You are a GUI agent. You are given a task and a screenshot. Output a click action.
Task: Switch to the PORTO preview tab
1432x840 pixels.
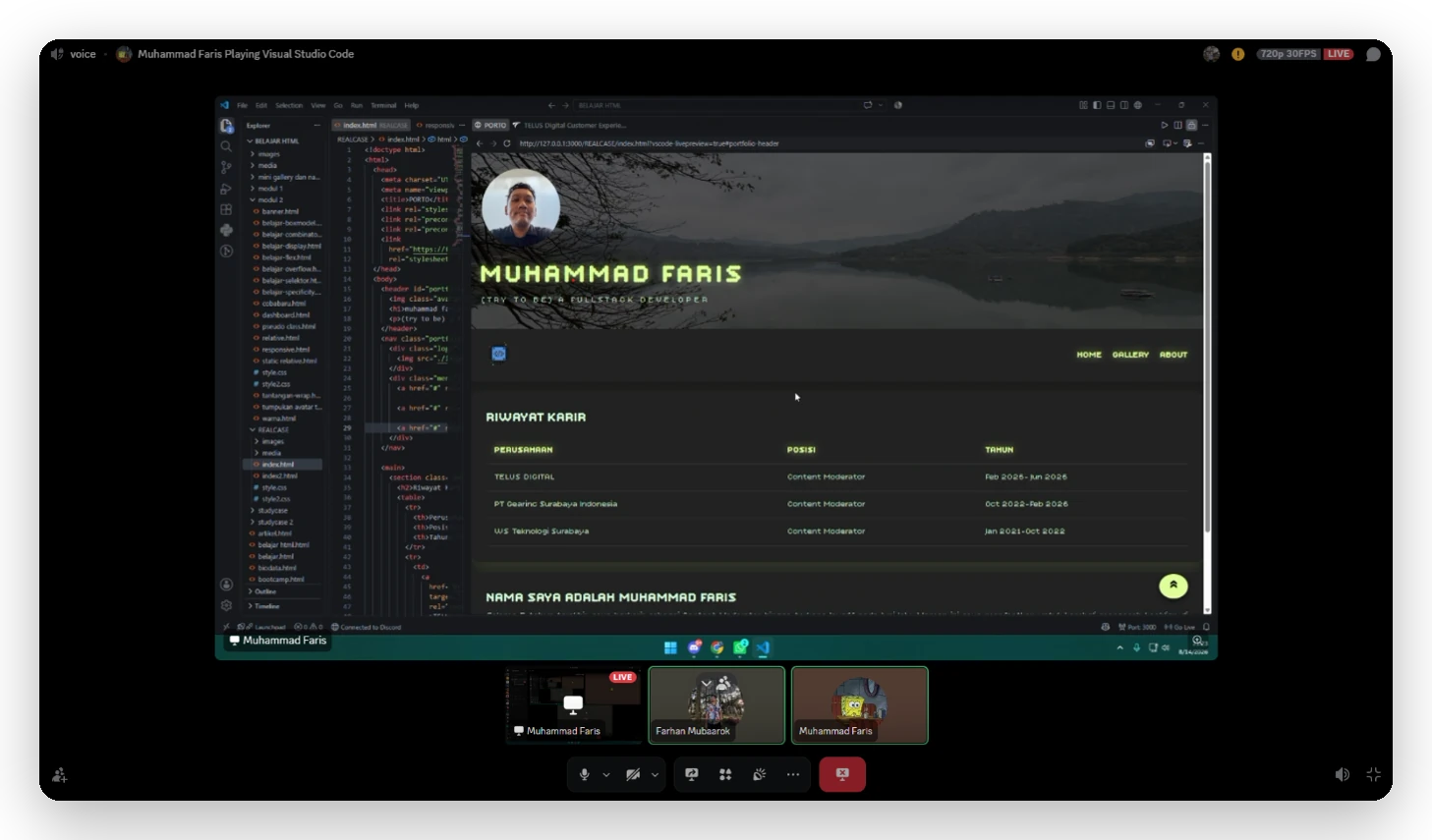(x=490, y=126)
